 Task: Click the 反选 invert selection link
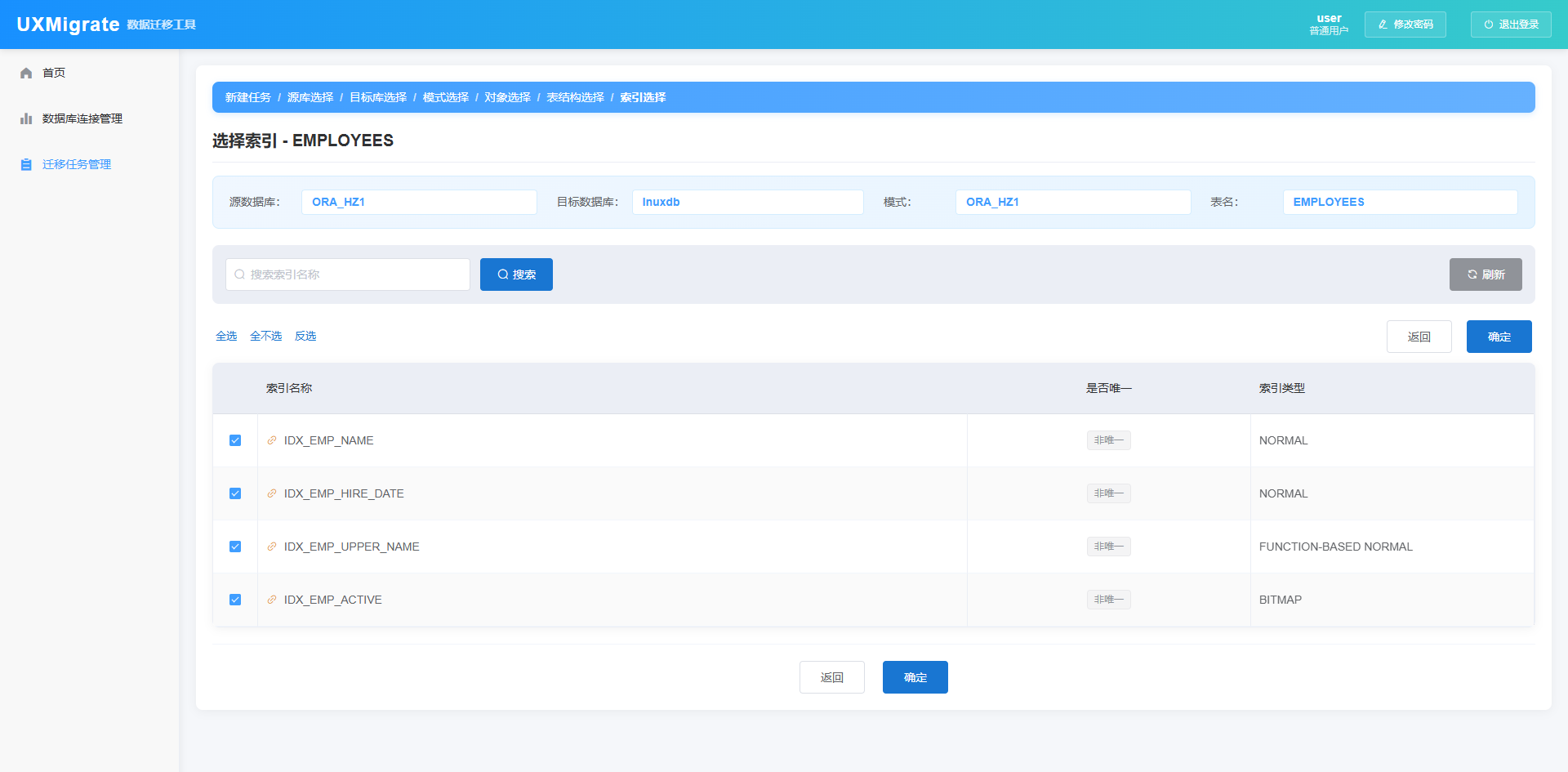[305, 337]
